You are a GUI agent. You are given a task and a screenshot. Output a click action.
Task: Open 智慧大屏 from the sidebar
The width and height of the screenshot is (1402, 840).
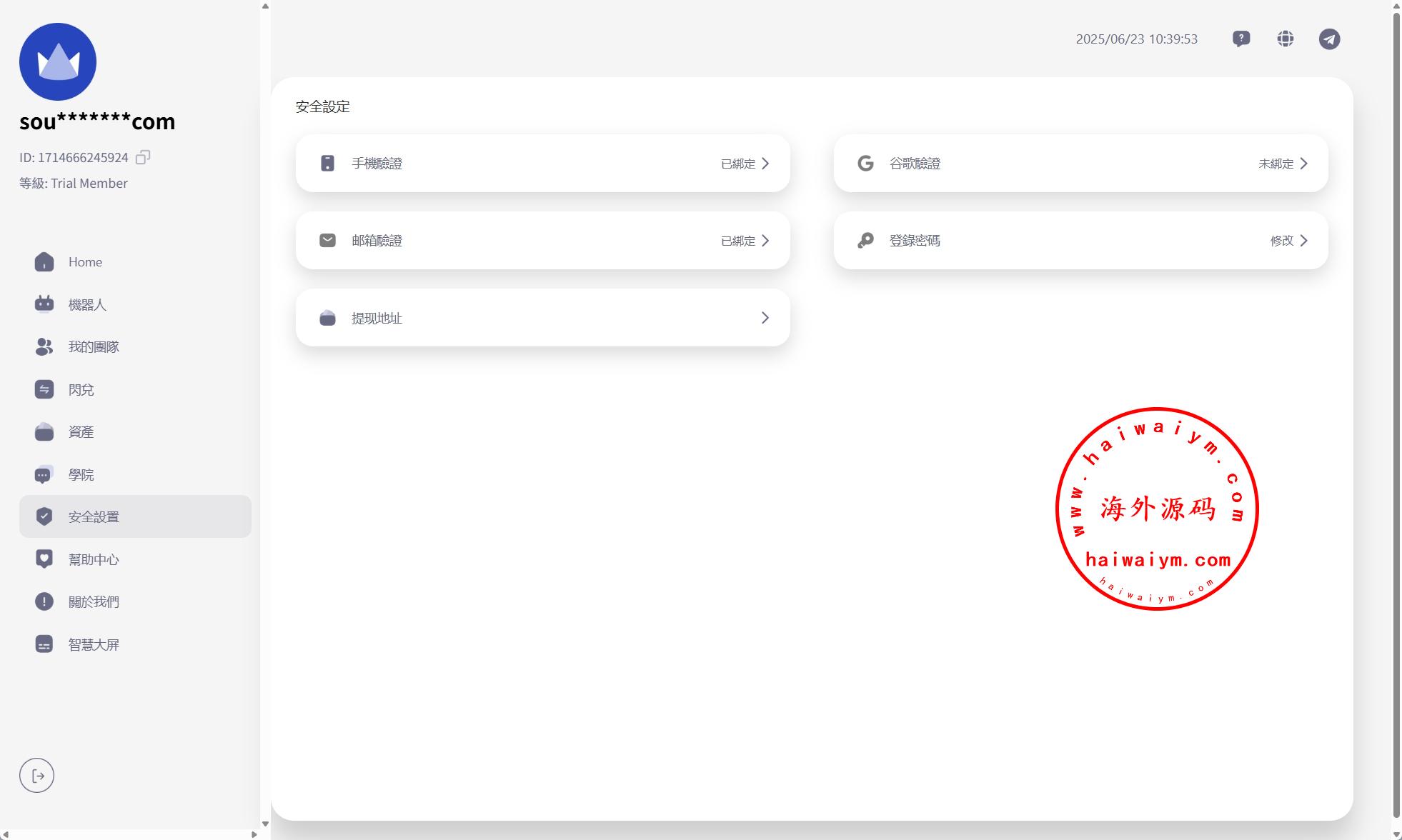94,644
